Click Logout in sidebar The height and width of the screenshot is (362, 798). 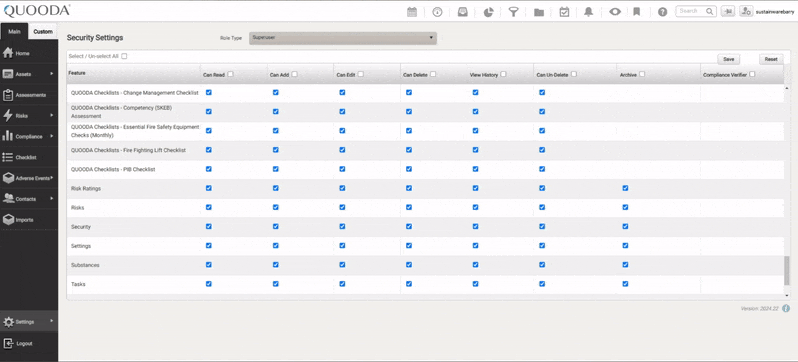coord(29,343)
